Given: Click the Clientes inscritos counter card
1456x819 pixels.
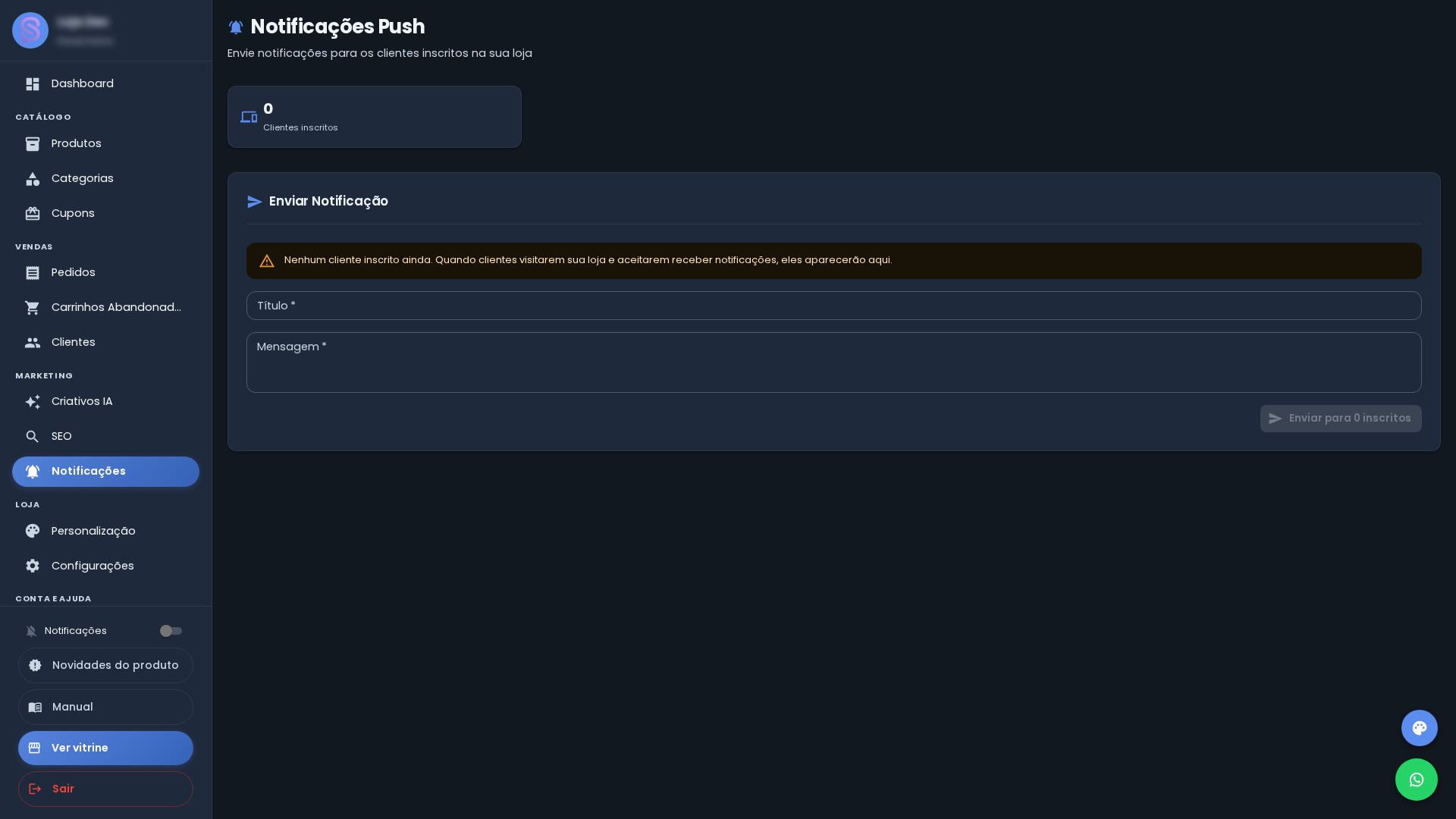Looking at the screenshot, I should point(375,117).
